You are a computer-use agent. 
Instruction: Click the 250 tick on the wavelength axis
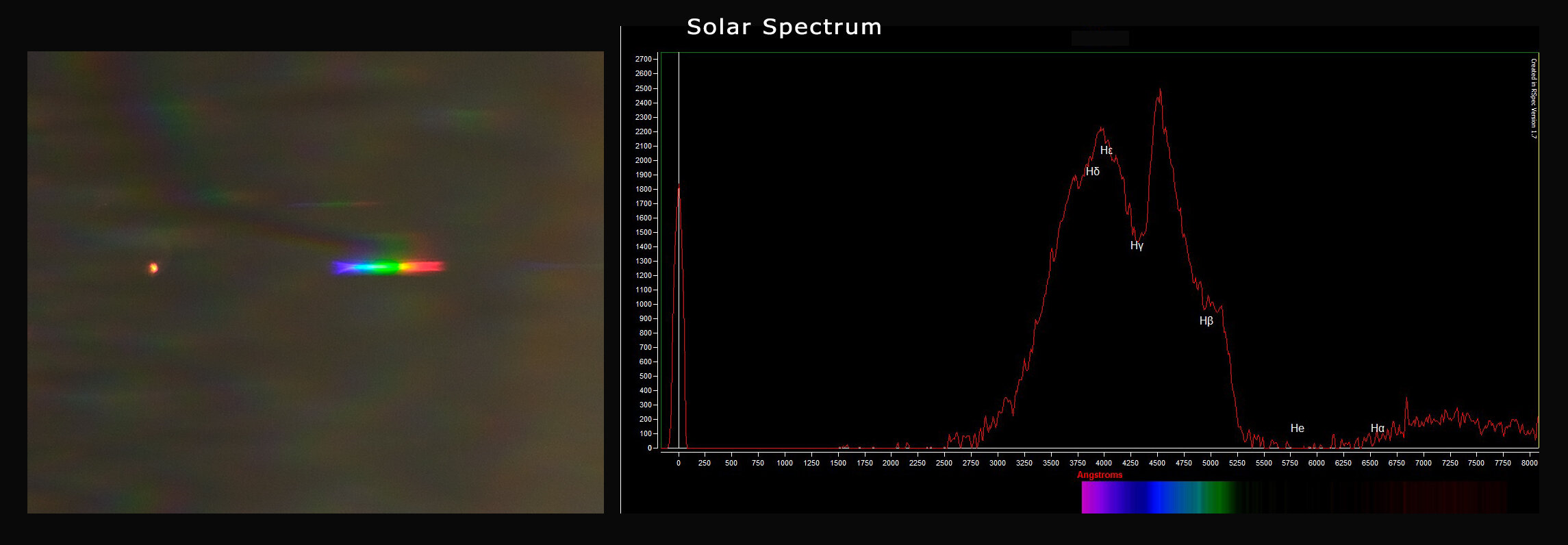click(x=705, y=464)
